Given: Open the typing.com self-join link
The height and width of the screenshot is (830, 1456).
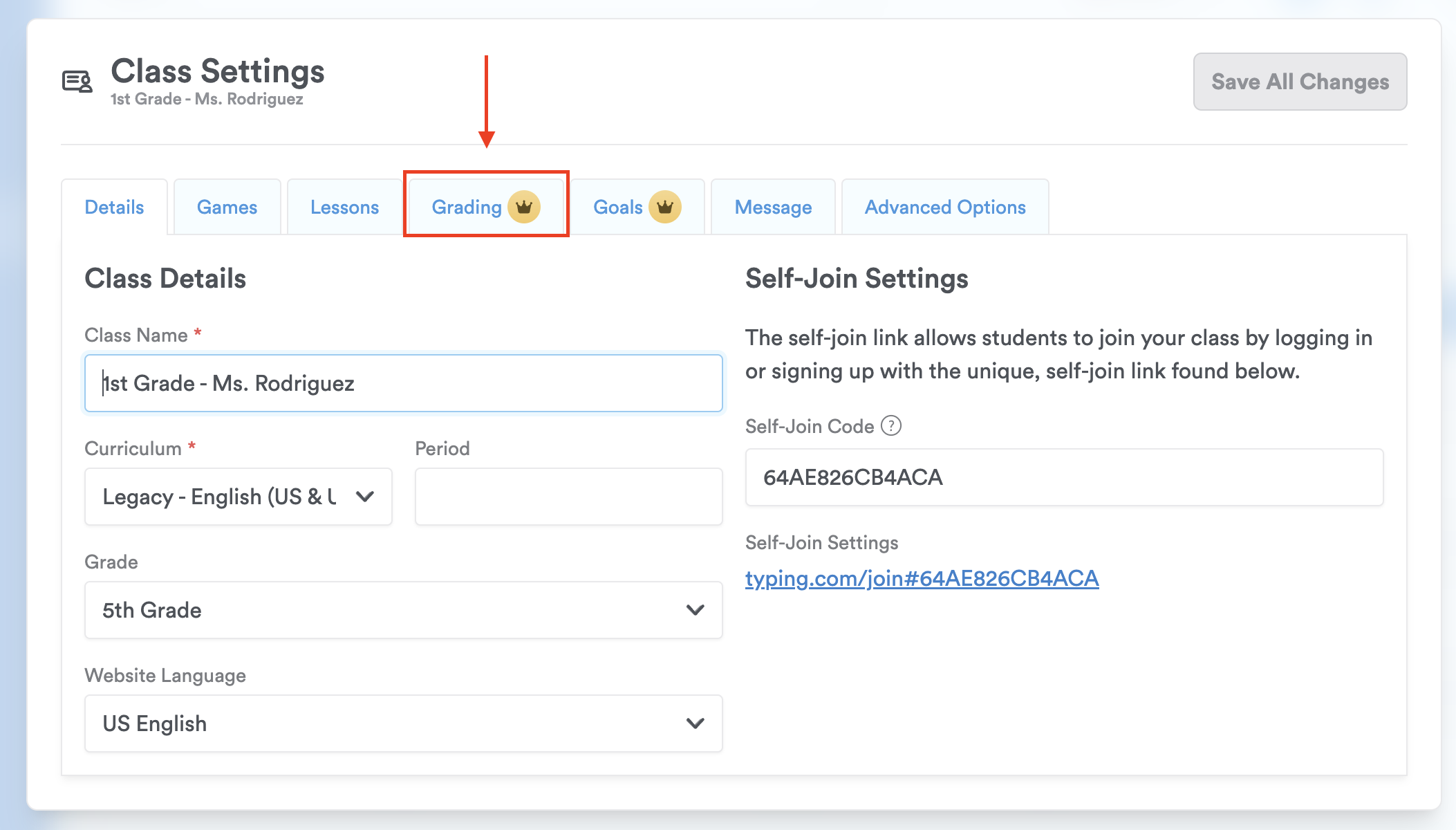Looking at the screenshot, I should click(x=922, y=578).
